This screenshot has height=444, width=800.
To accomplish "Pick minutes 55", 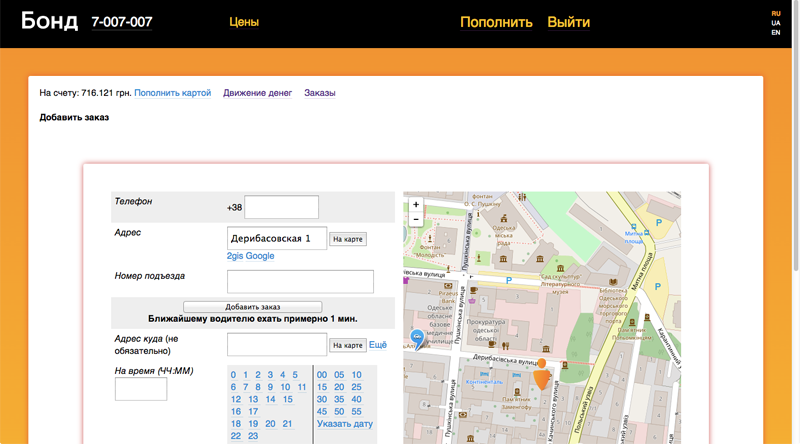I will point(357,411).
